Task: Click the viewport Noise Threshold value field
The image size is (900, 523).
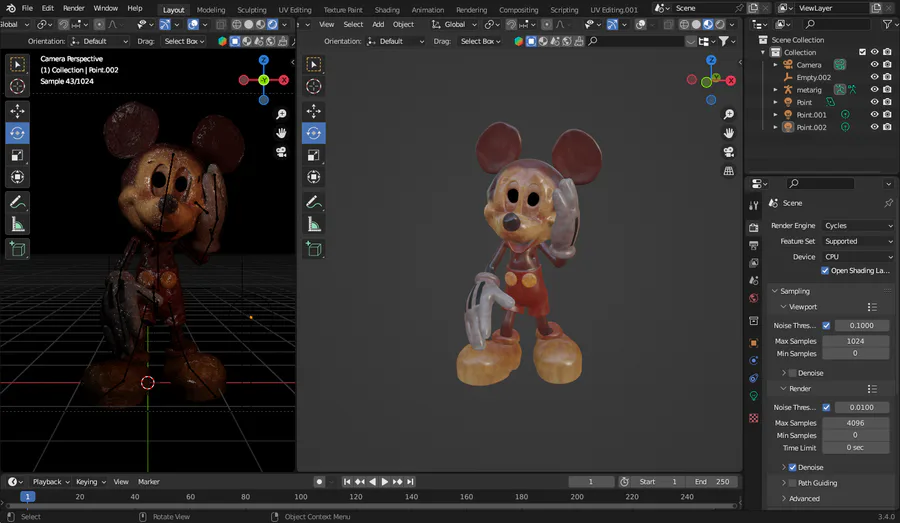Action: 863,326
